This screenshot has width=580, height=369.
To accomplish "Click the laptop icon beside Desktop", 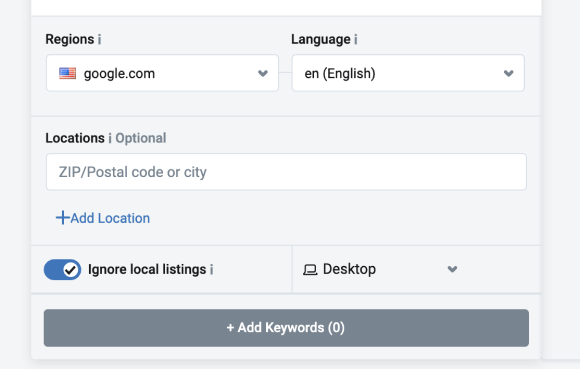I will pos(310,270).
